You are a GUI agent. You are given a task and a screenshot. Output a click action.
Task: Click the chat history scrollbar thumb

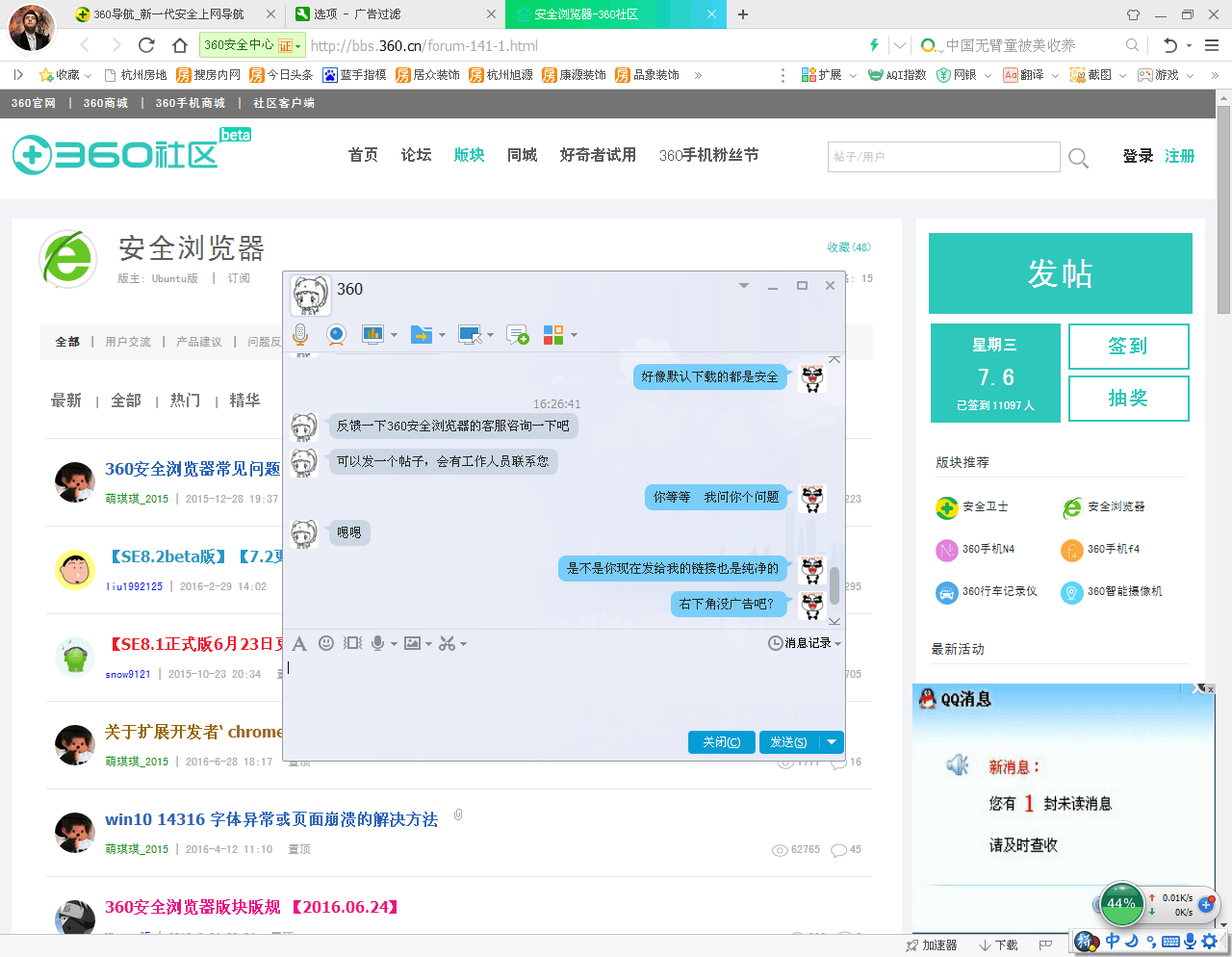tap(834, 586)
